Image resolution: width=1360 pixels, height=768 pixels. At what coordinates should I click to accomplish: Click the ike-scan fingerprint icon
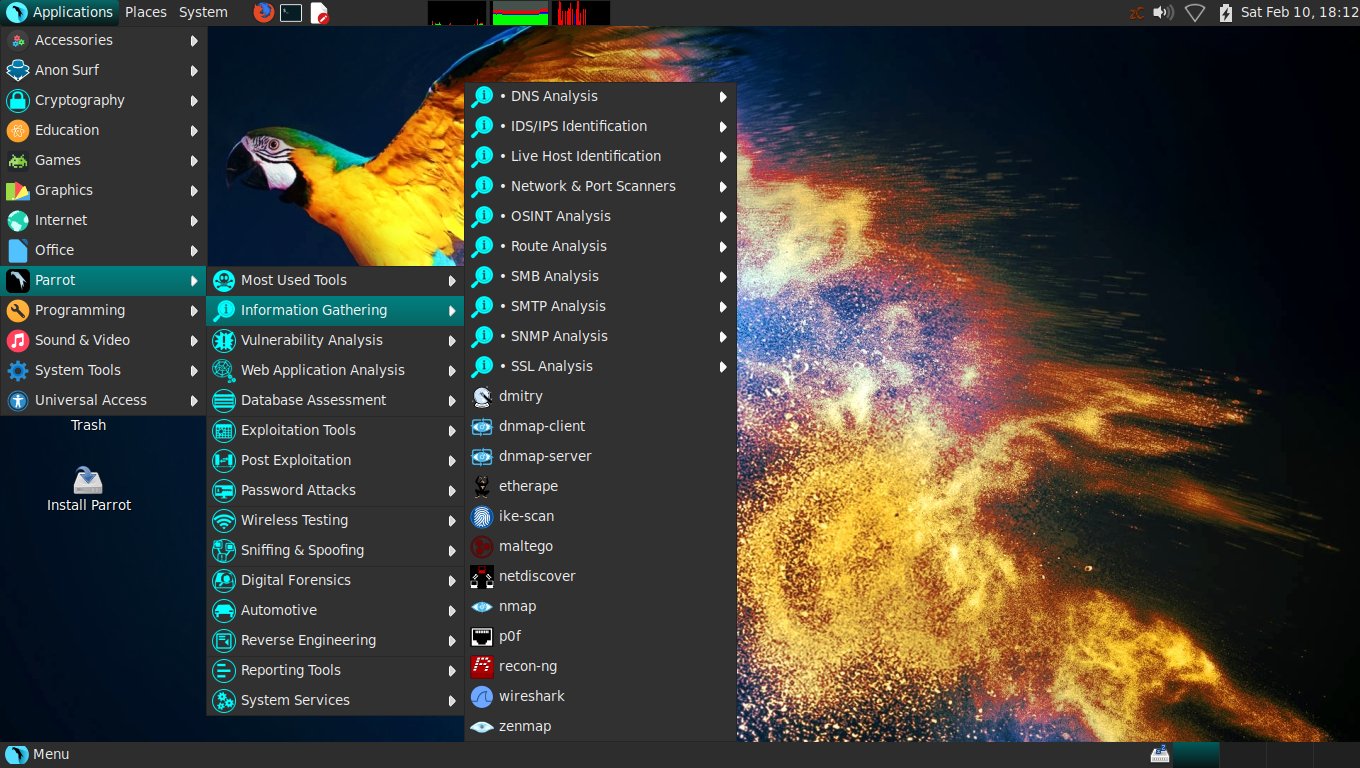[482, 516]
